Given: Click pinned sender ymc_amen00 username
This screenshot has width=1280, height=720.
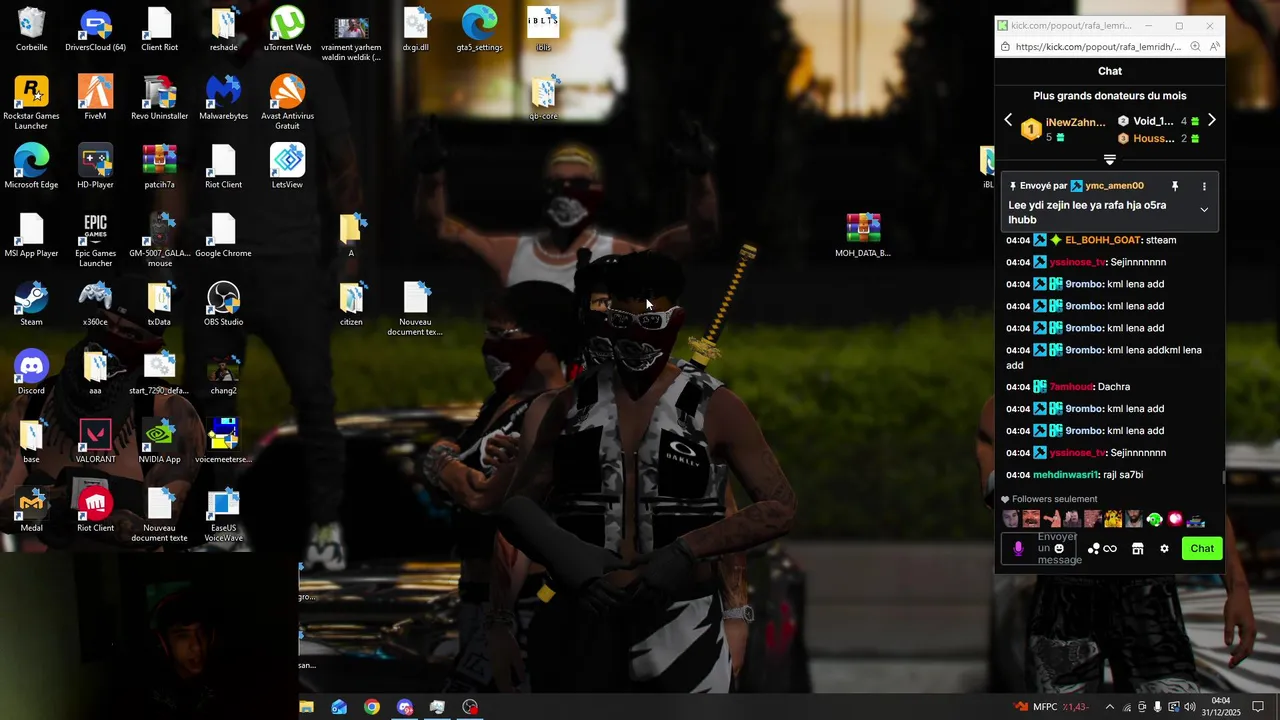Looking at the screenshot, I should click(x=1114, y=186).
